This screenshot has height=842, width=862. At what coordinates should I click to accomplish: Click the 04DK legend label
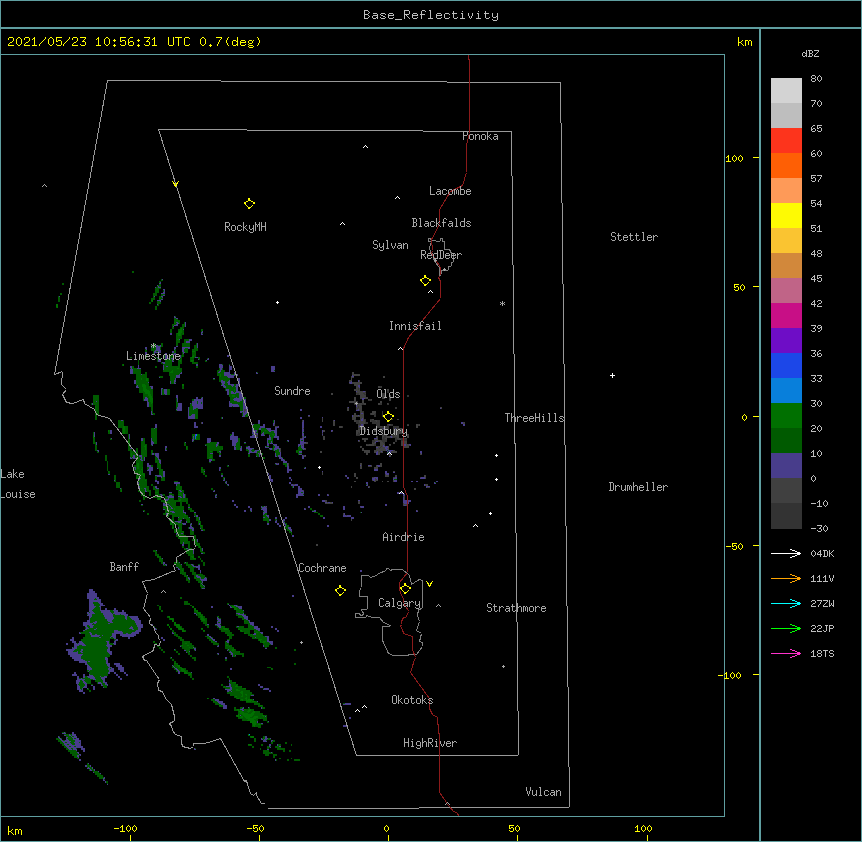pyautogui.click(x=822, y=553)
